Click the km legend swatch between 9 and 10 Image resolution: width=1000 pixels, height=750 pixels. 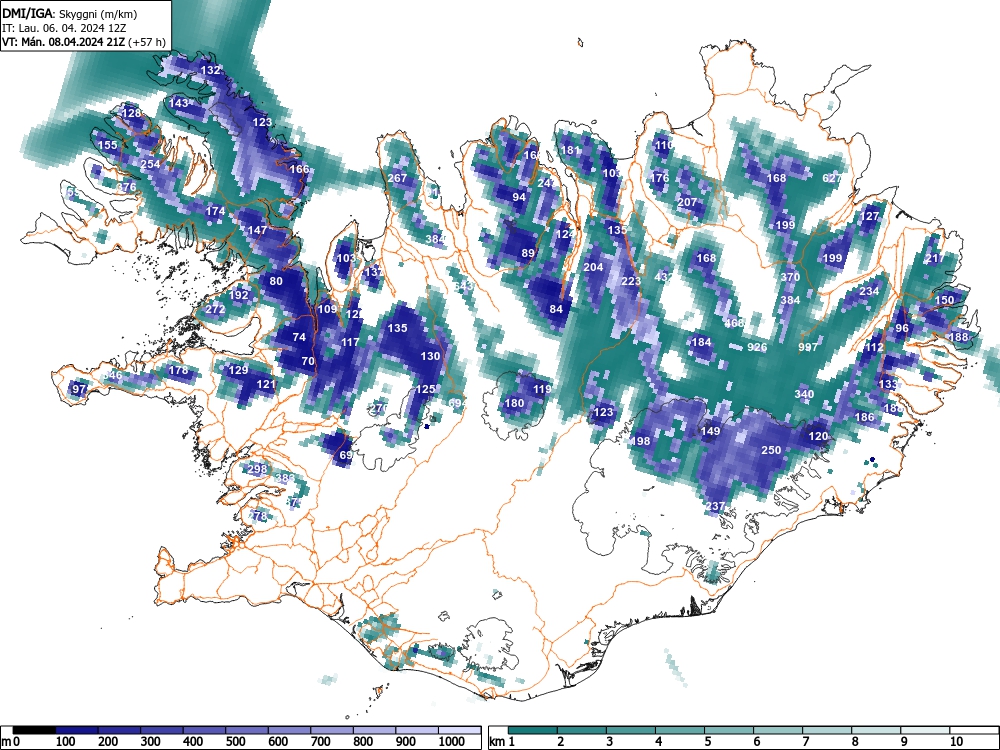pos(925,730)
